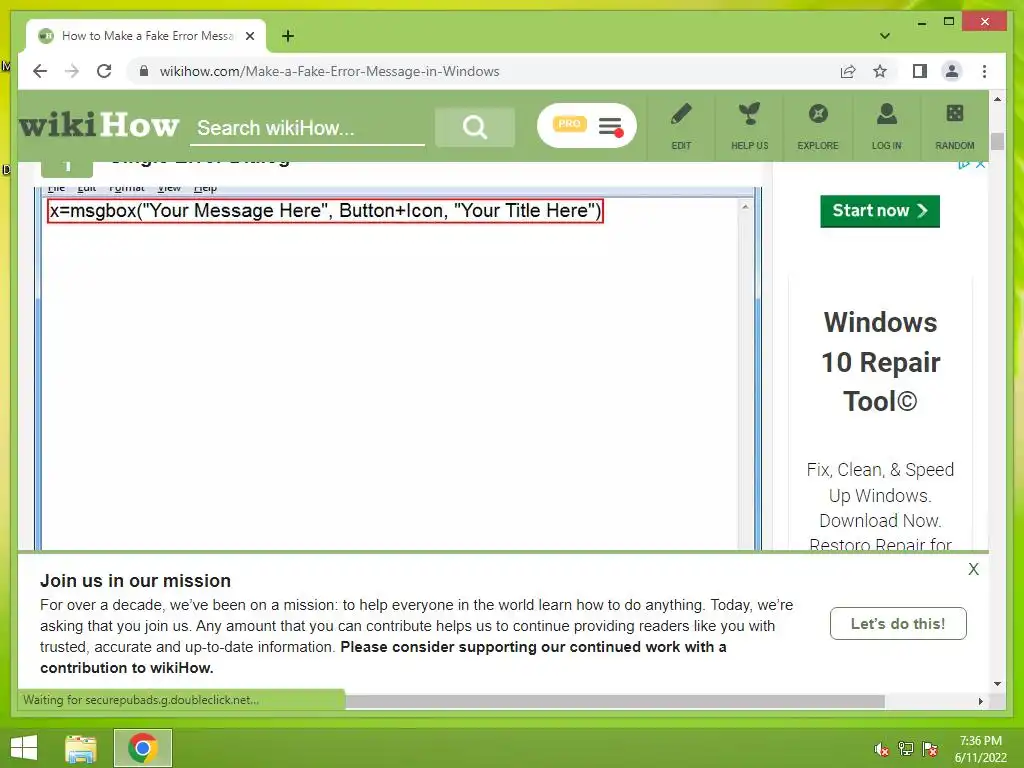Click the page vertical scrollbar thumb
This screenshot has width=1024, height=768.
(x=997, y=141)
